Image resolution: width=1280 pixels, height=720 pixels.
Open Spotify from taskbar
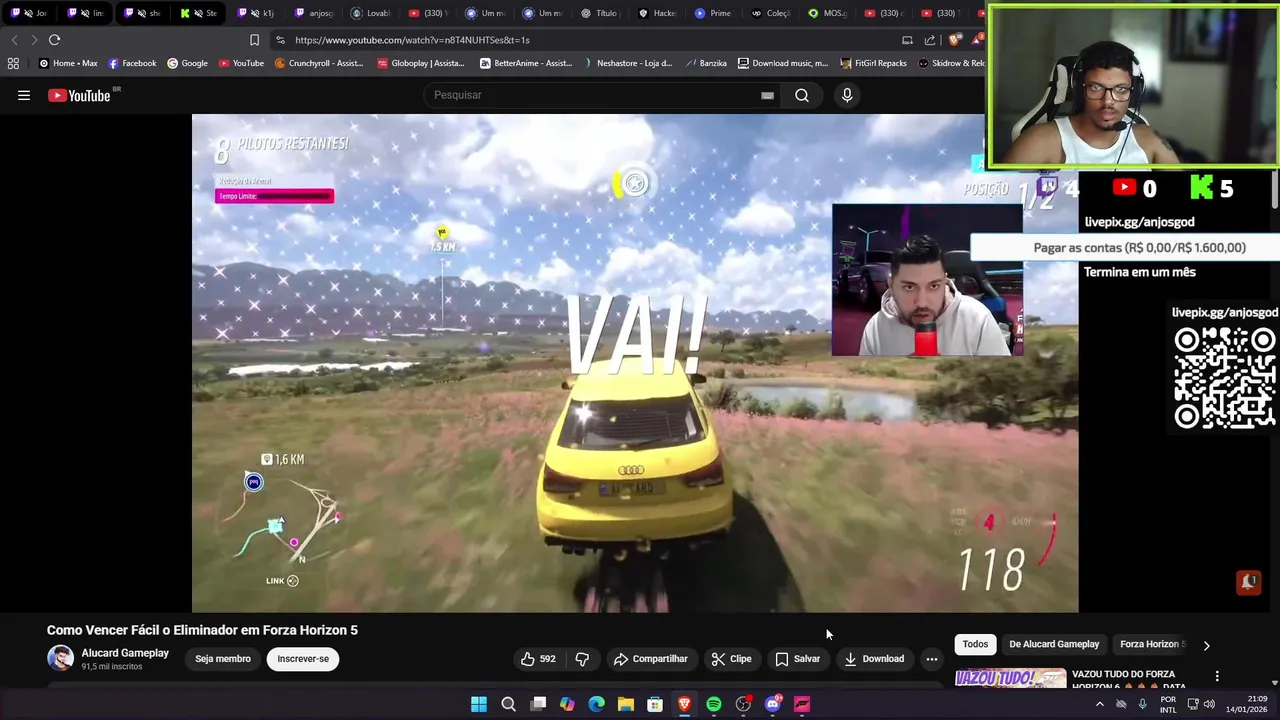tap(714, 704)
